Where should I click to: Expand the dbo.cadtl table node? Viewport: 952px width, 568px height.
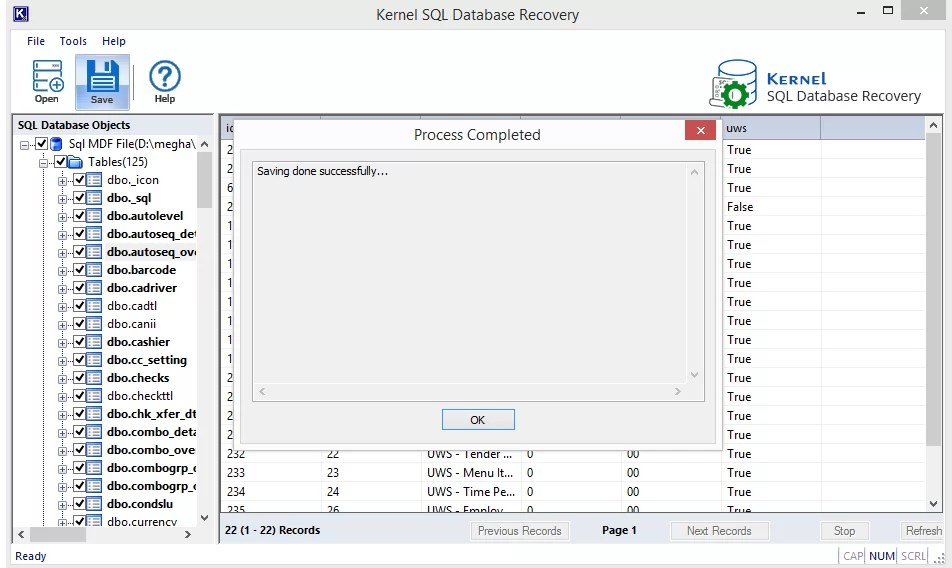pyautogui.click(x=62, y=307)
